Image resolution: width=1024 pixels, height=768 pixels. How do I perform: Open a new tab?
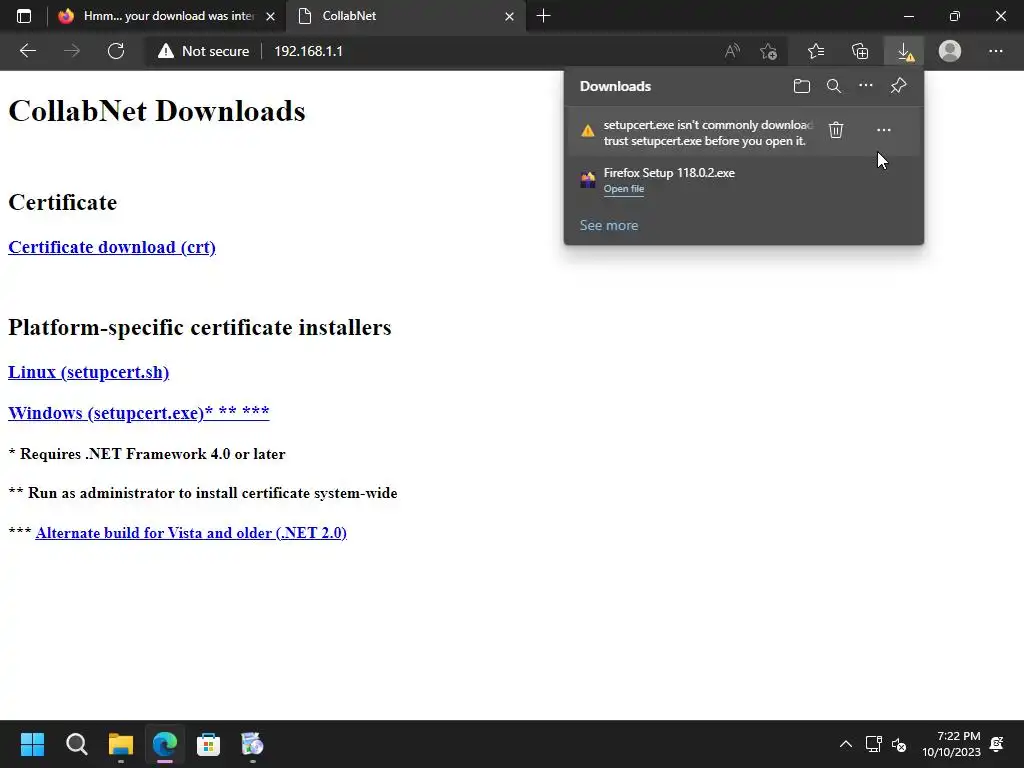coord(543,16)
